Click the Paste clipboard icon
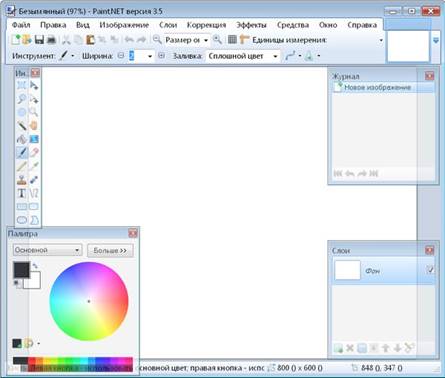 [90, 40]
